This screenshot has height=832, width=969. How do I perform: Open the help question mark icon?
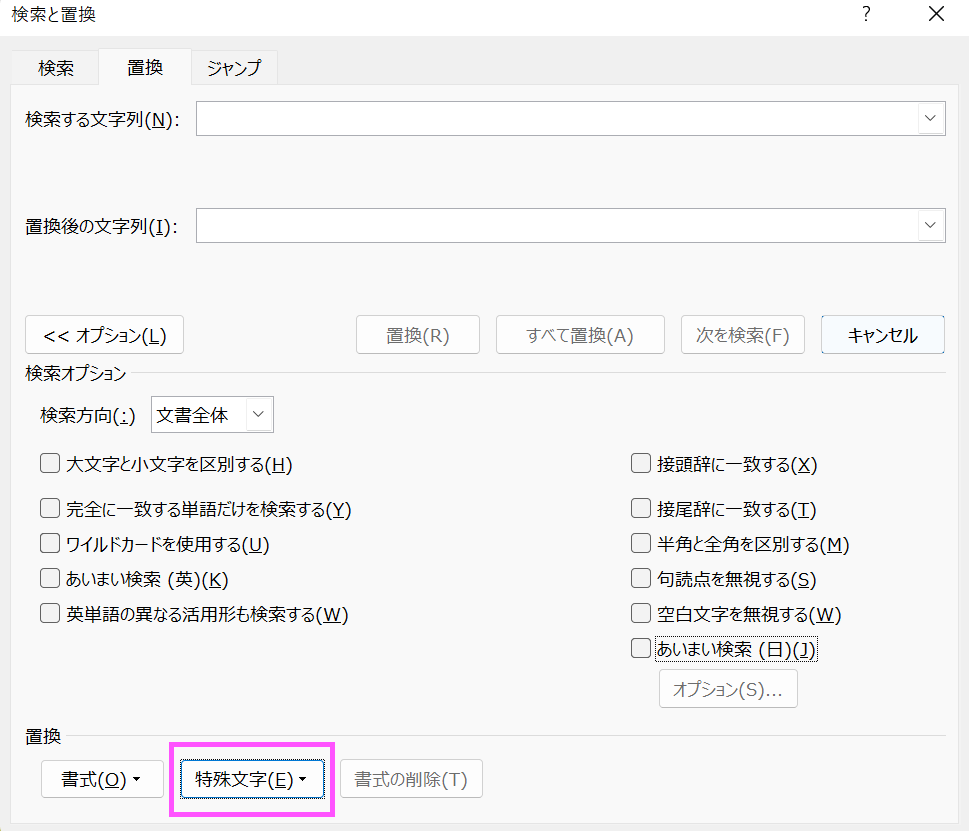(x=866, y=14)
